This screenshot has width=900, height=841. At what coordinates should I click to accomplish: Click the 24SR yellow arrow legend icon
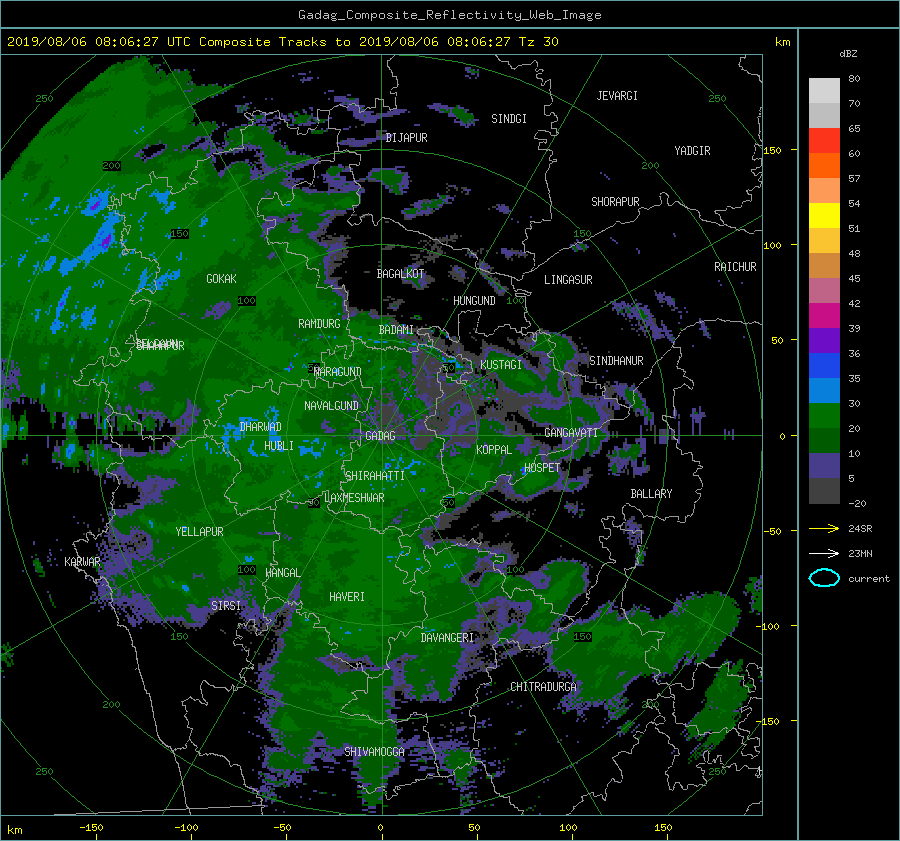[x=824, y=528]
